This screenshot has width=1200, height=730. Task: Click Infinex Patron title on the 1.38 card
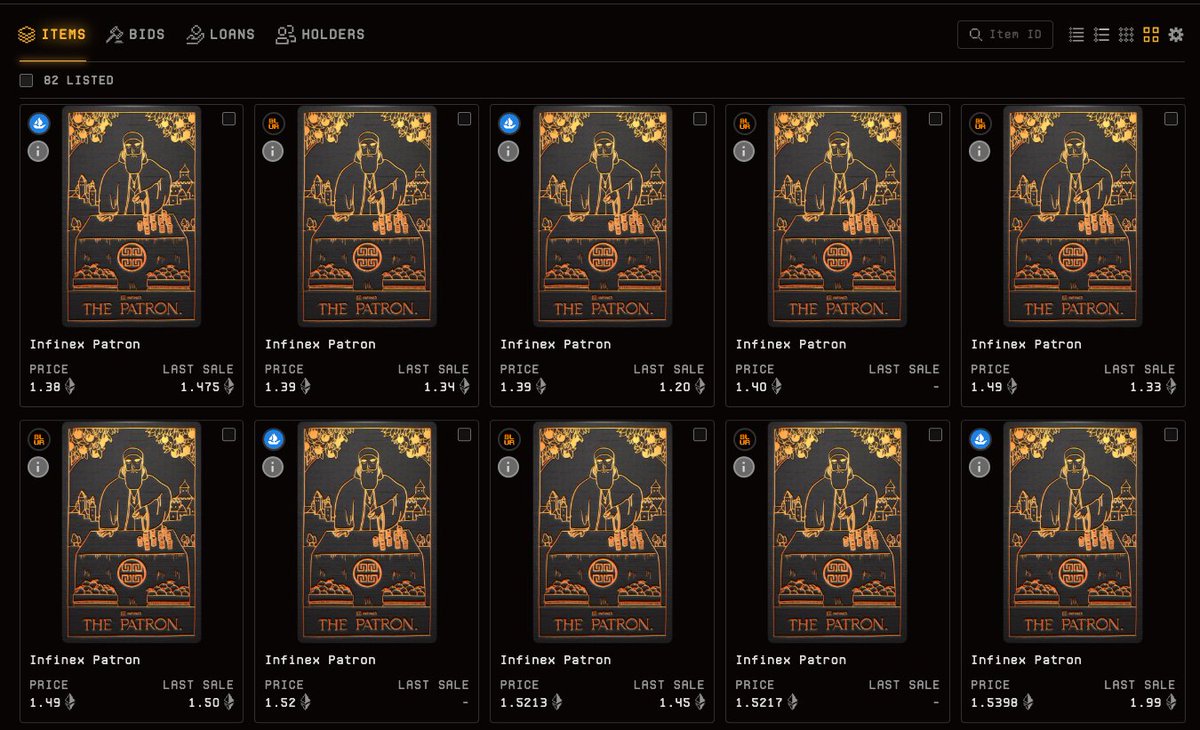[85, 345]
